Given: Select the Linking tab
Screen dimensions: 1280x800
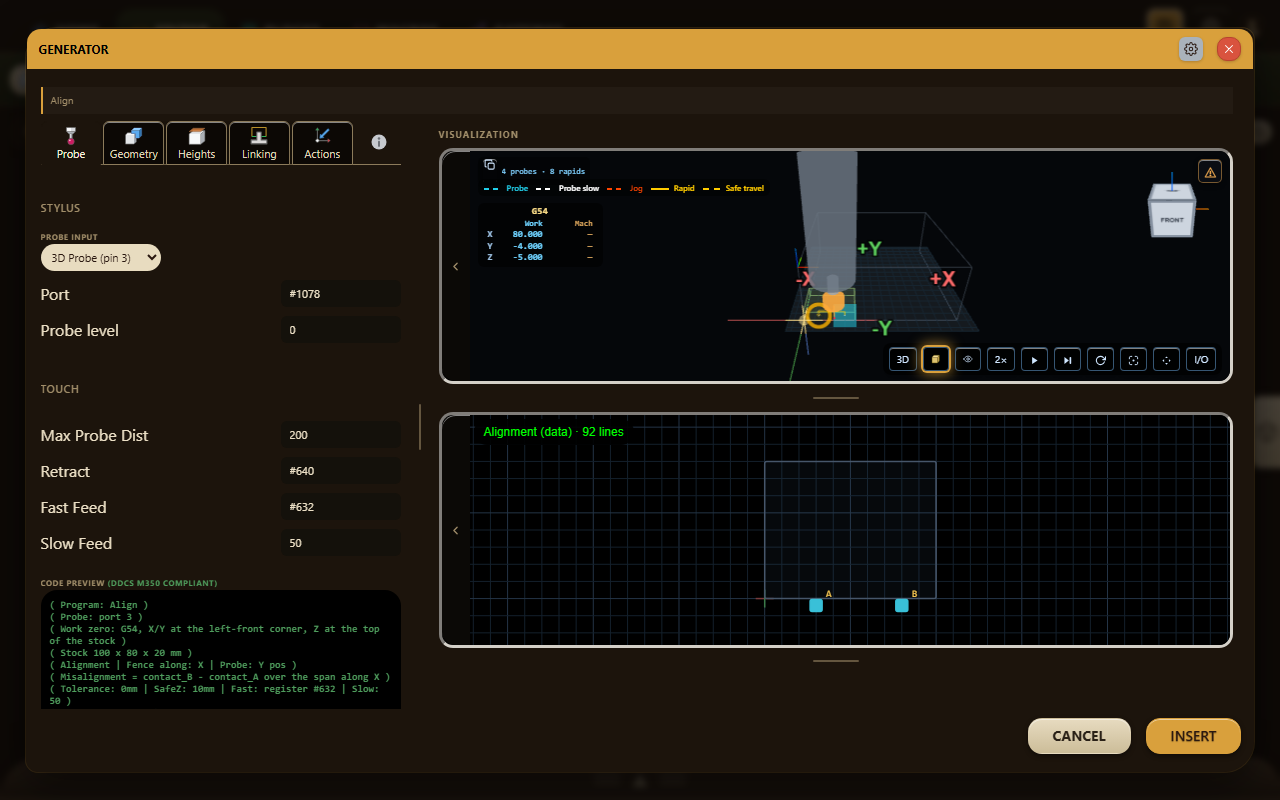Looking at the screenshot, I should point(259,143).
